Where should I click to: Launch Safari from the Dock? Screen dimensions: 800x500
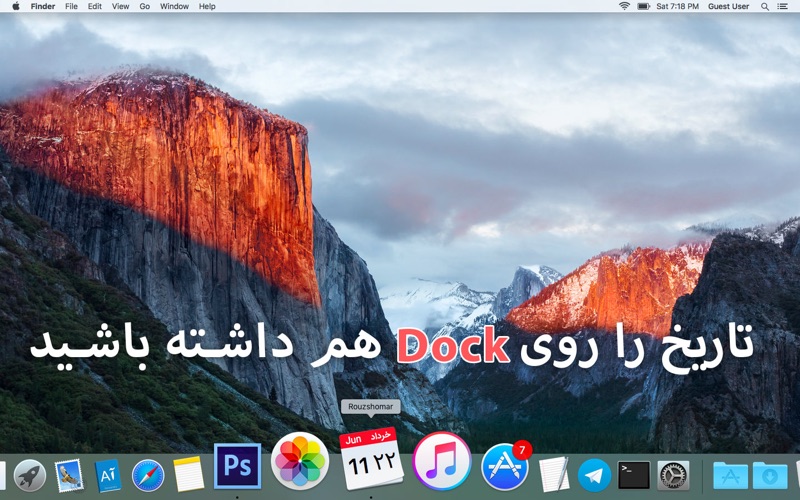(148, 476)
